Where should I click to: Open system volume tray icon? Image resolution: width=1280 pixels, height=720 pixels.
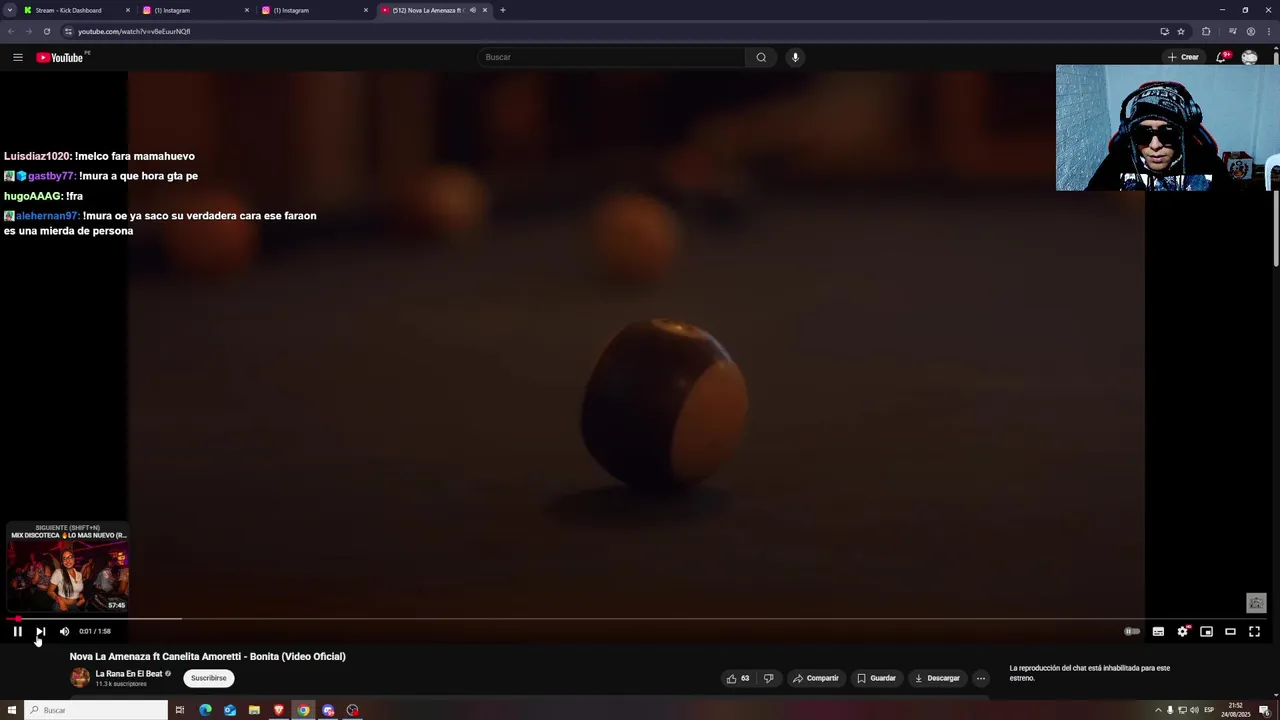pos(1194,710)
